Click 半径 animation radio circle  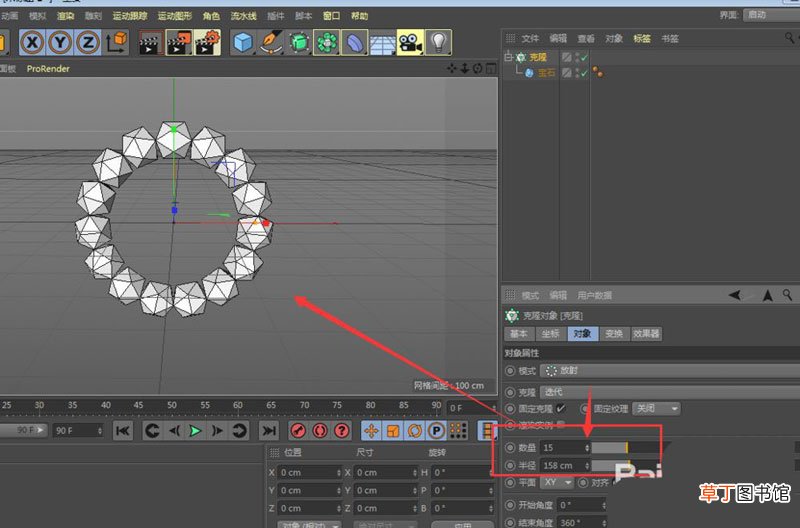tap(510, 465)
